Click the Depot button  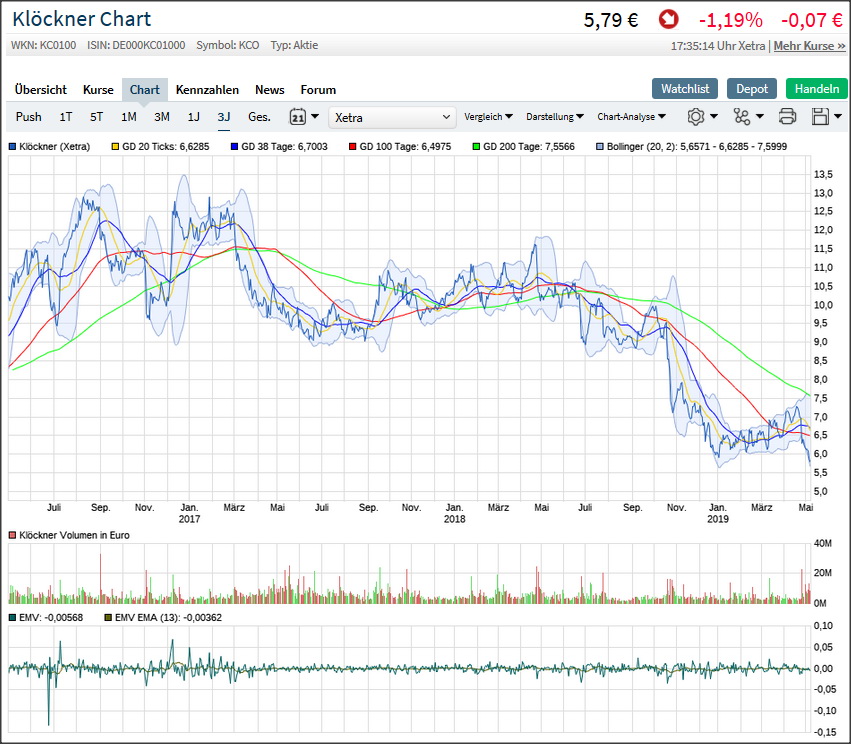[752, 88]
